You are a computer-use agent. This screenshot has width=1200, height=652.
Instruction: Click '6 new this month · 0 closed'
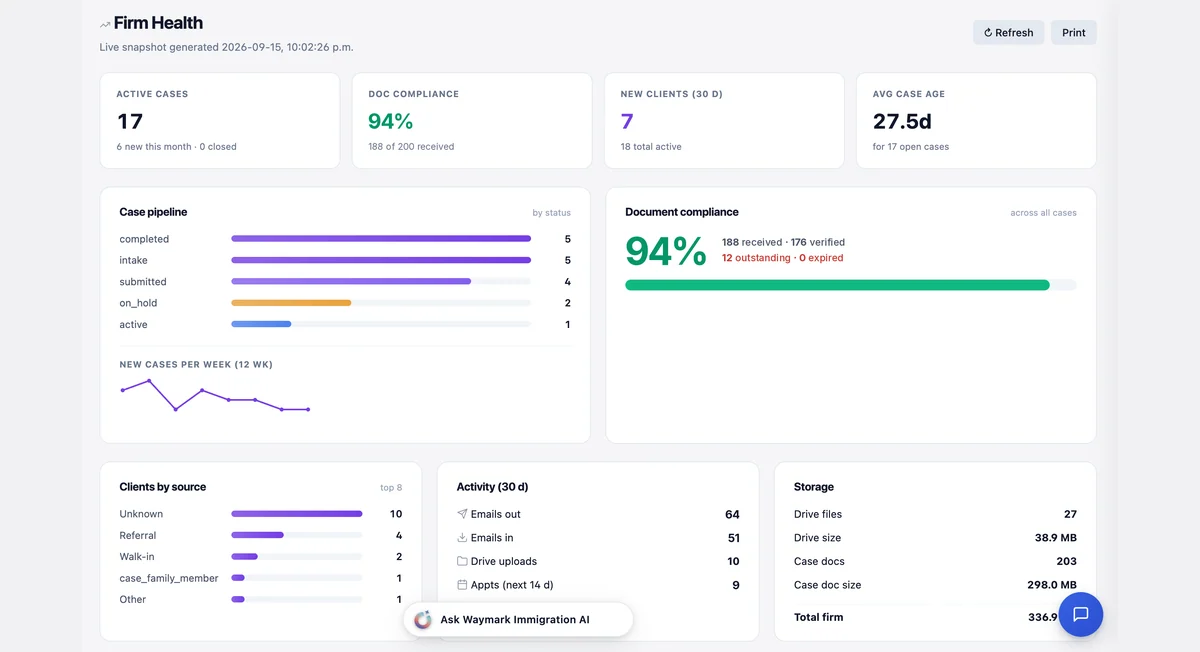[x=177, y=146]
